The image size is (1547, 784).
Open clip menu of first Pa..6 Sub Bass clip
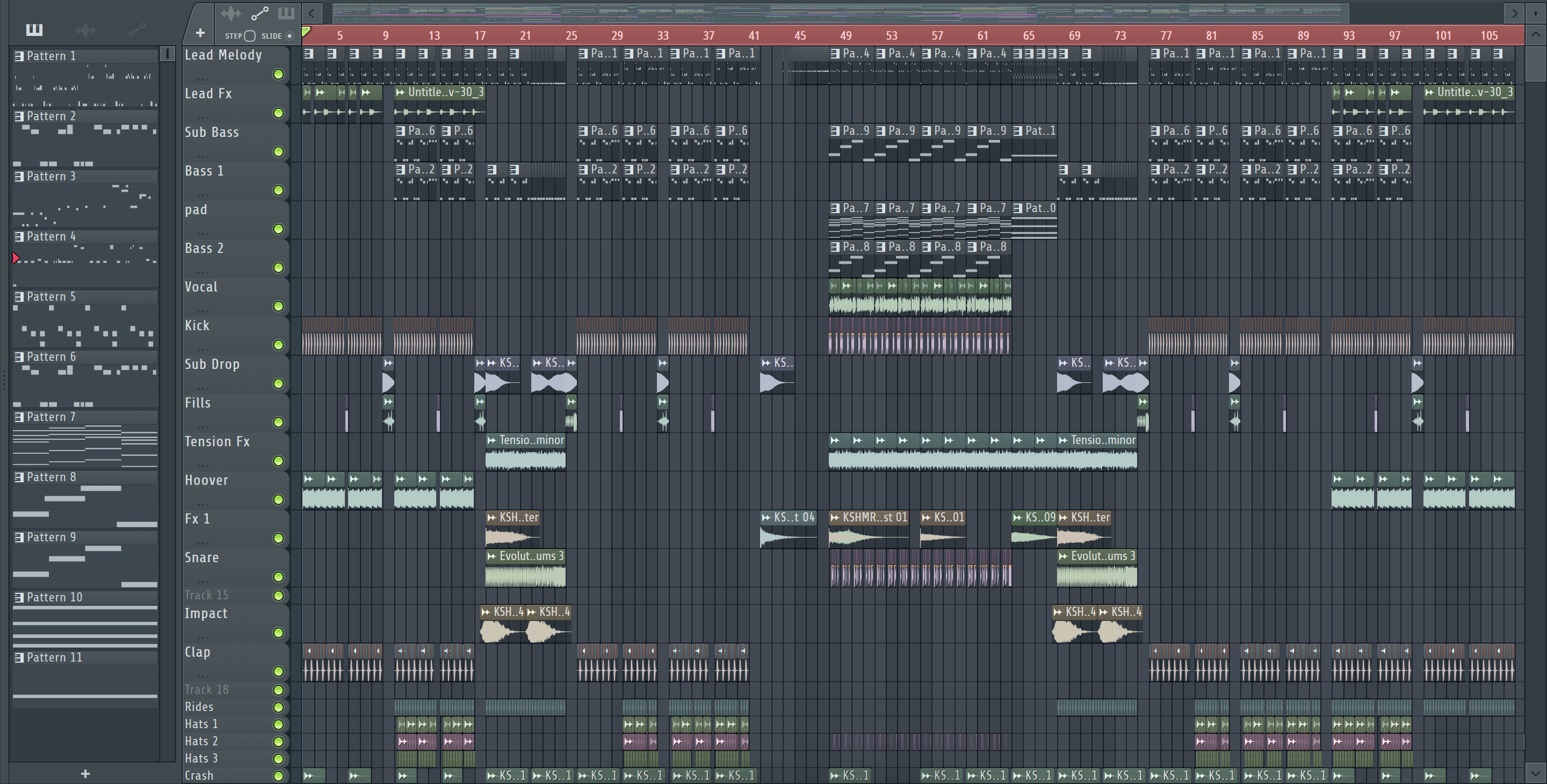[401, 131]
